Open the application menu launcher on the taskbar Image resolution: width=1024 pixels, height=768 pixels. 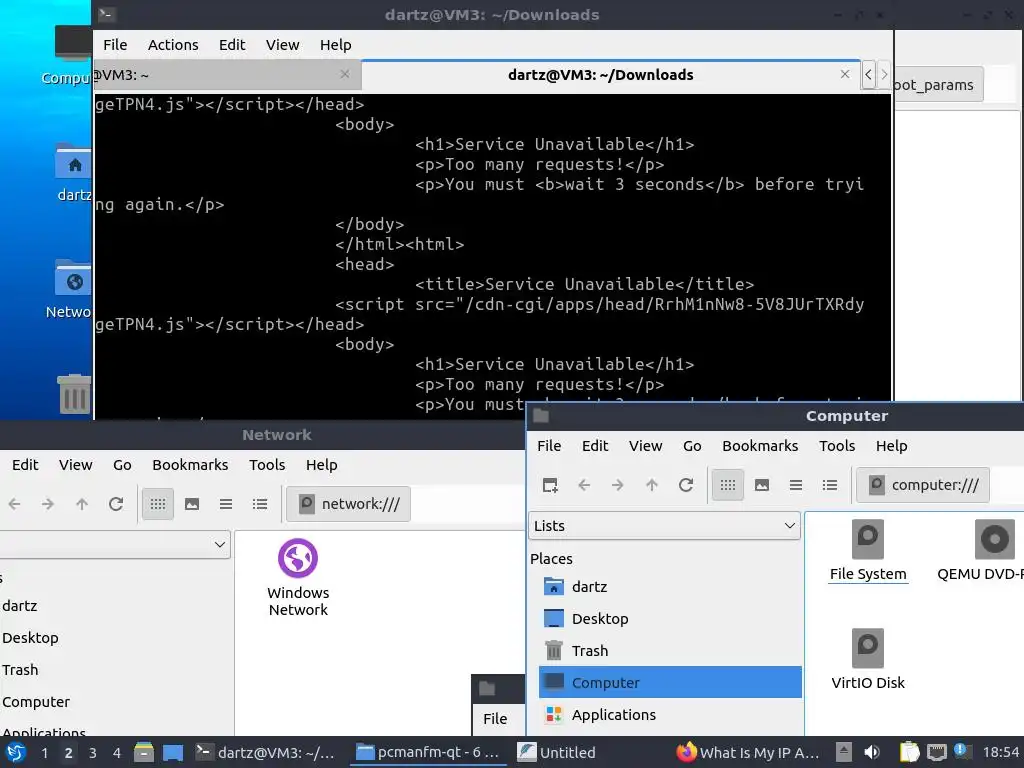16,752
